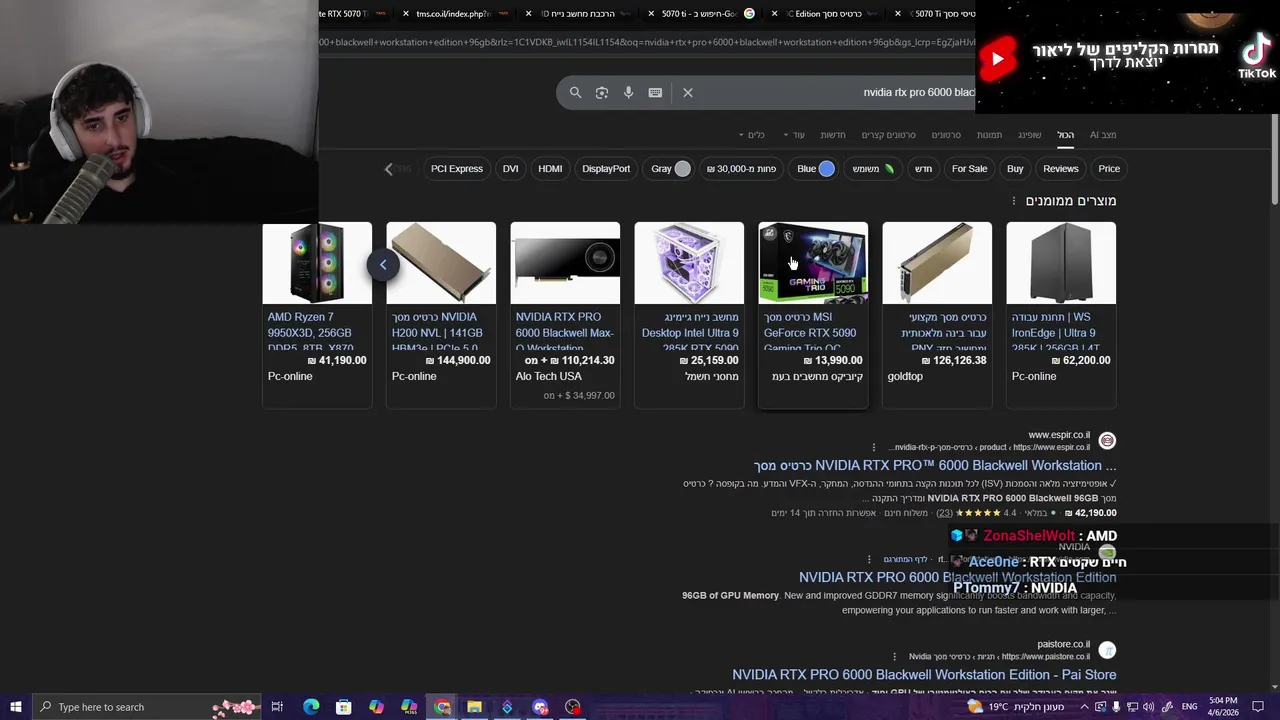Filter by Blue color chip

coord(815,169)
